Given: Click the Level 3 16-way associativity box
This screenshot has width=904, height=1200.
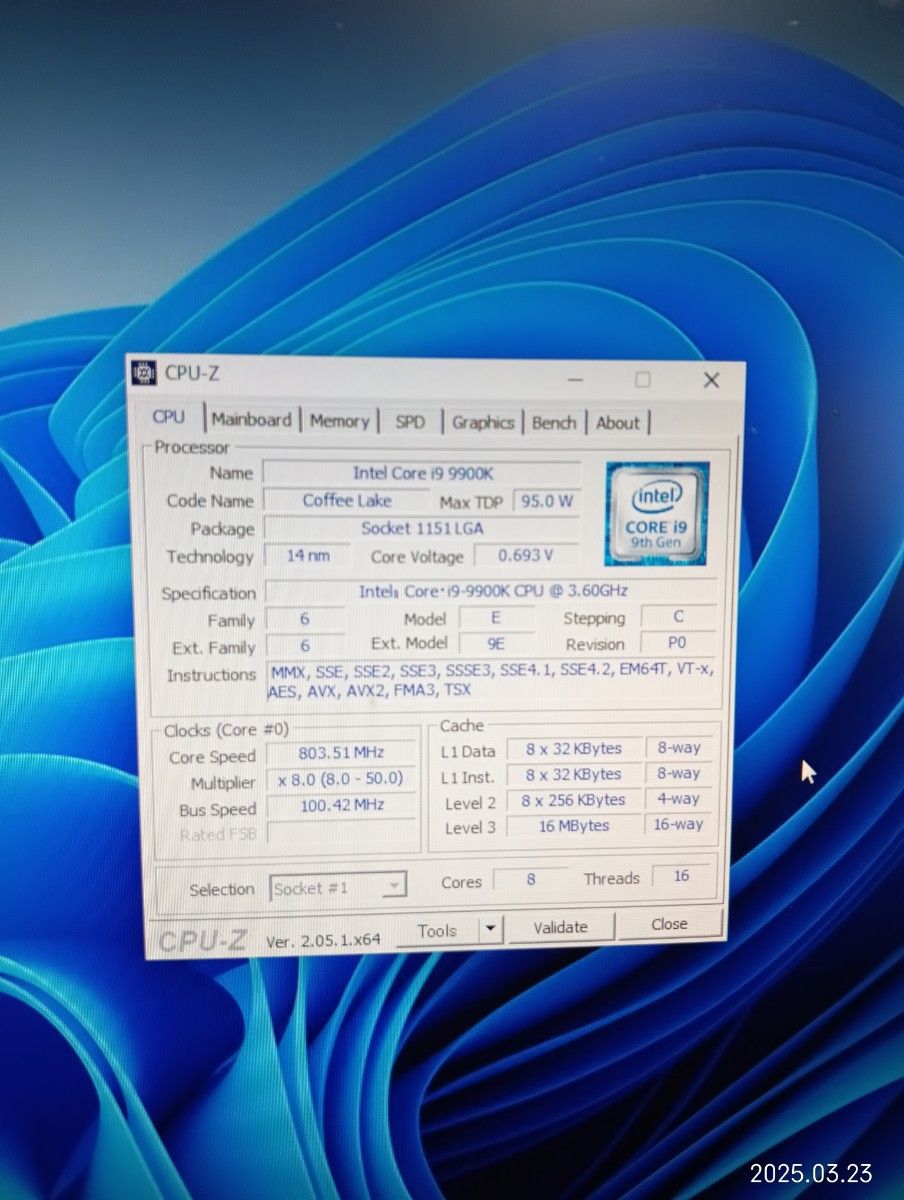Looking at the screenshot, I should pyautogui.click(x=679, y=824).
